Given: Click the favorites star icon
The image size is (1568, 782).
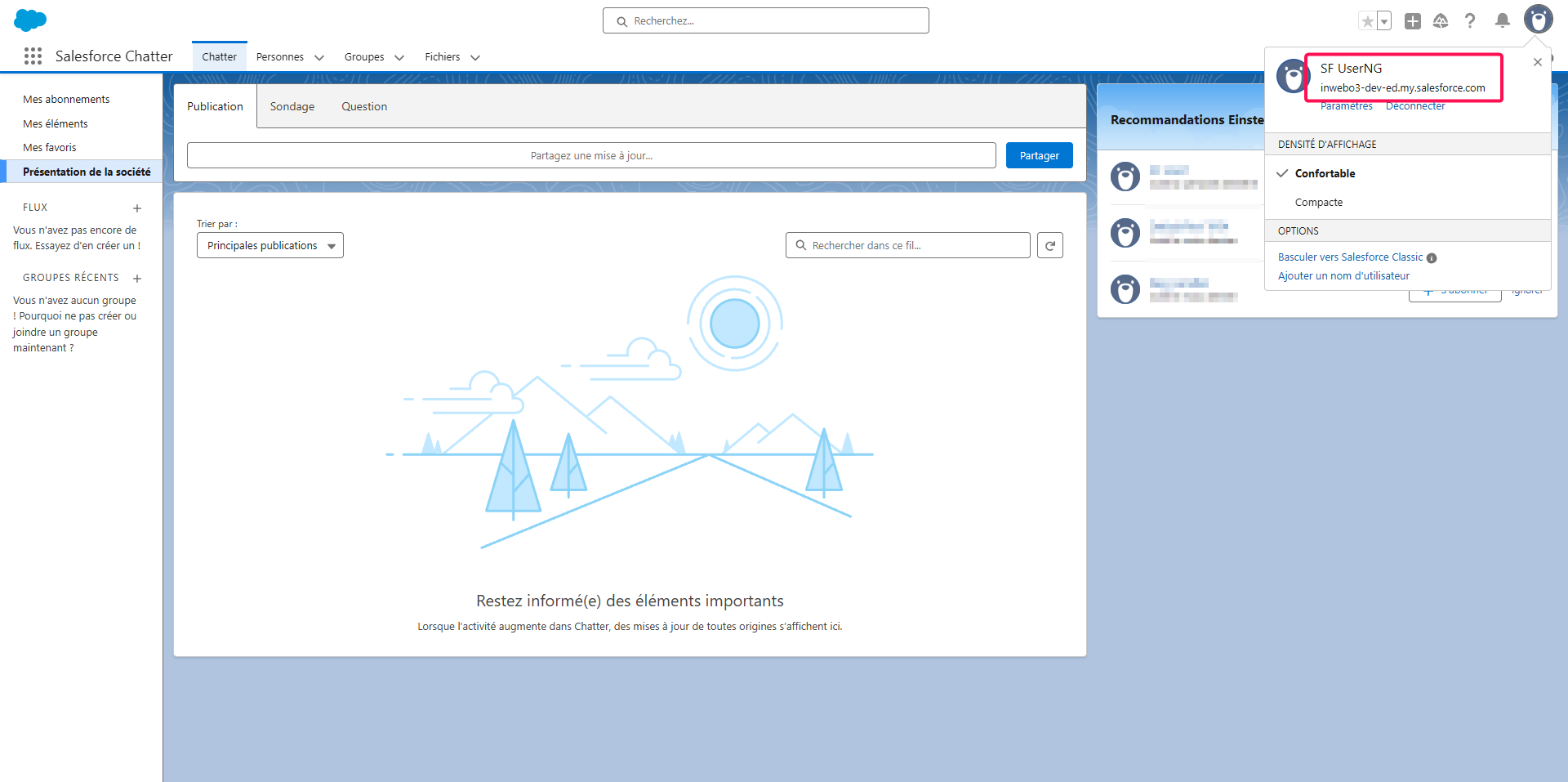Looking at the screenshot, I should point(1367,21).
